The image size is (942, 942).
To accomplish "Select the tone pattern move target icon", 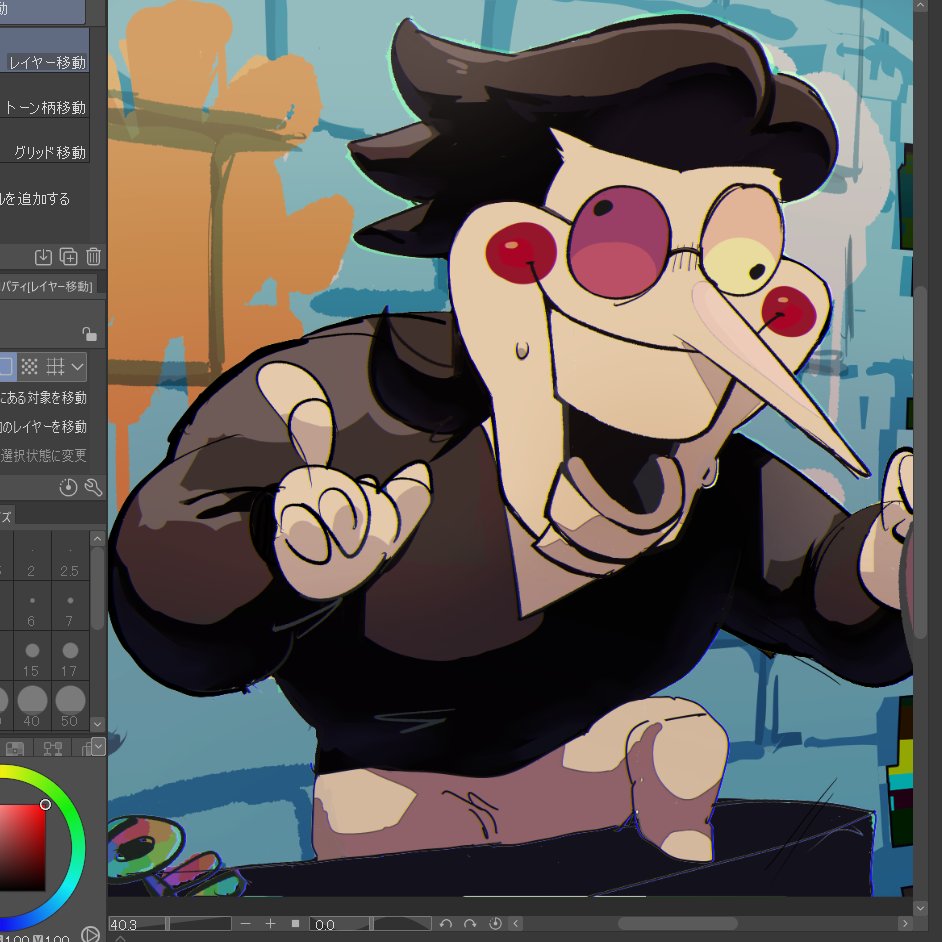I will point(29,366).
